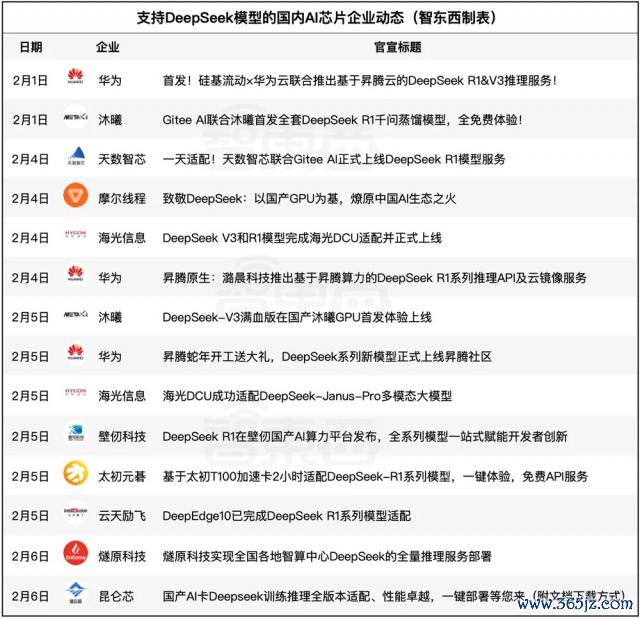The width and height of the screenshot is (640, 619).
Task: Click date 2月6日 in the 昆仑芯 row
Action: pyautogui.click(x=30, y=596)
